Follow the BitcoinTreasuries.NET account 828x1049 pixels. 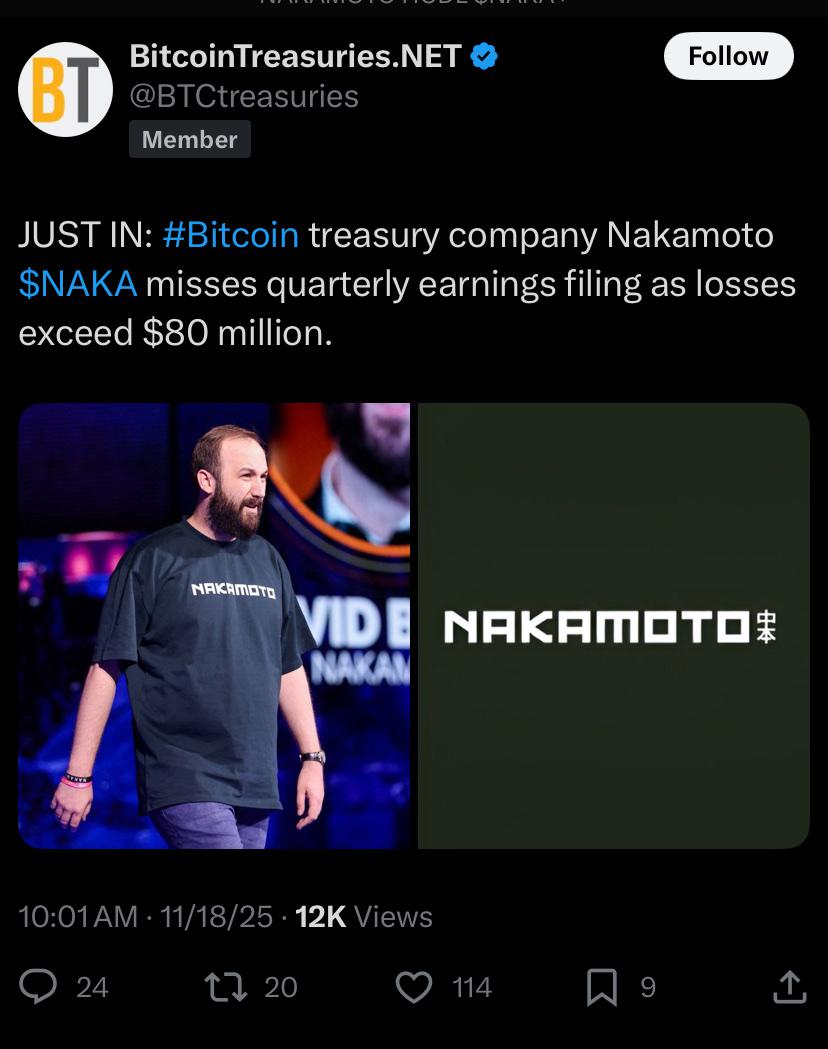tap(728, 56)
